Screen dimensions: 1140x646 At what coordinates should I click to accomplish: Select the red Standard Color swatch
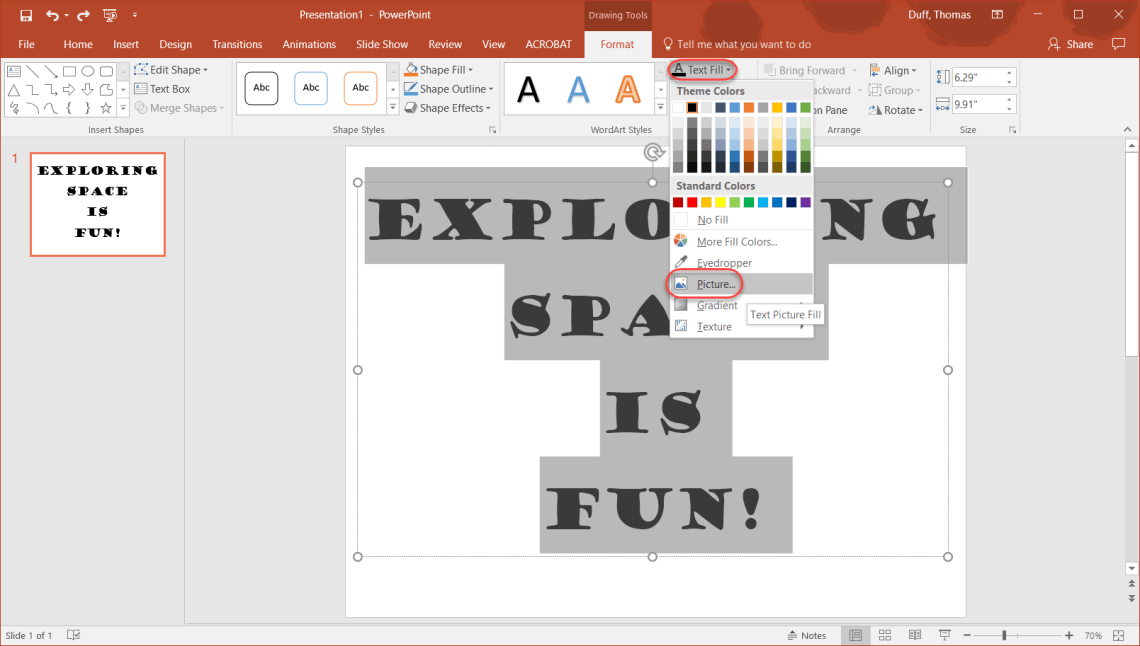[692, 203]
